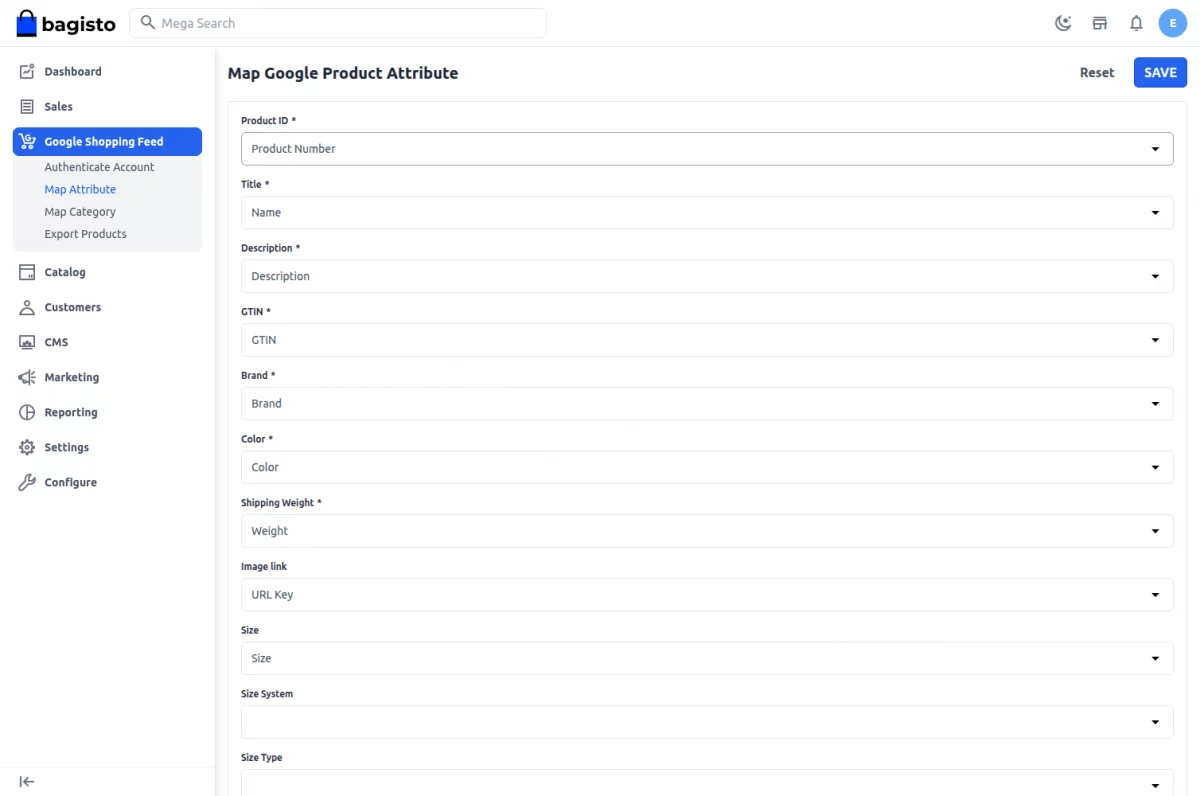Open Reporting from the sidebar icon
This screenshot has width=1200, height=796.
[26, 412]
